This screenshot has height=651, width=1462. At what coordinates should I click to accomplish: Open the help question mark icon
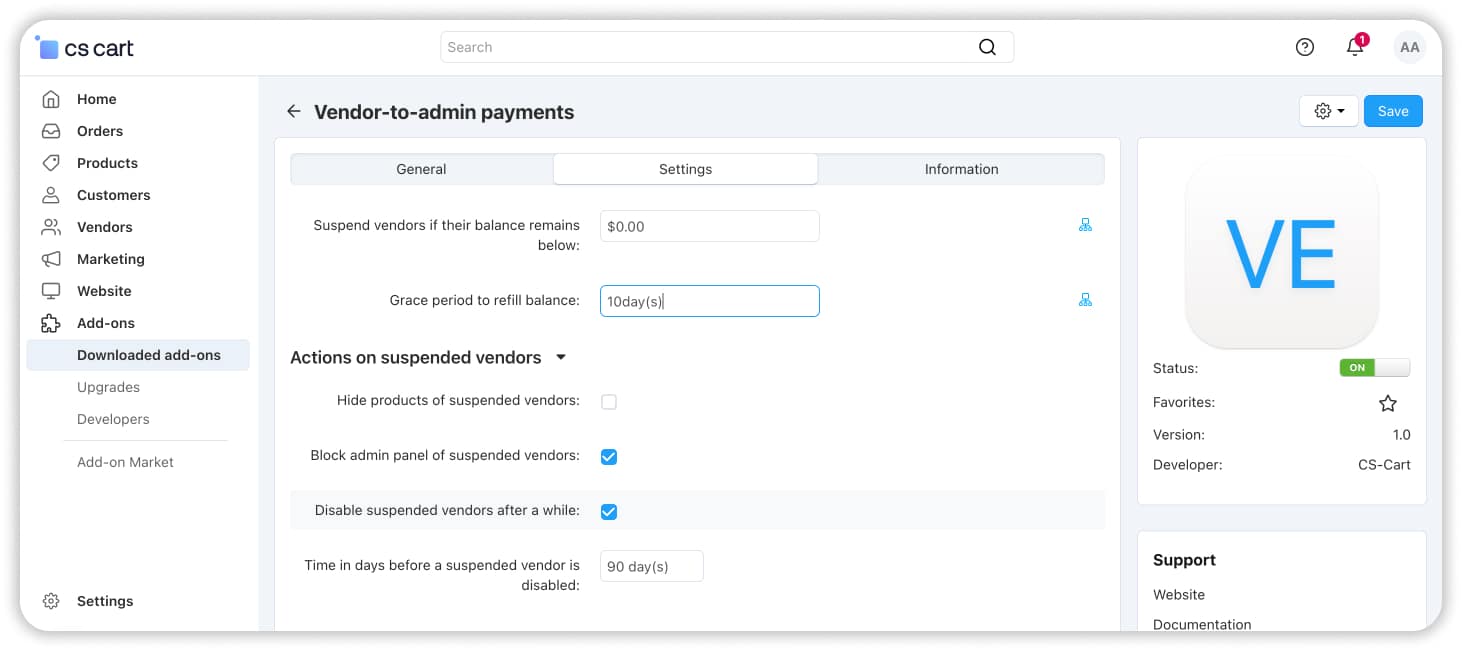click(1305, 47)
